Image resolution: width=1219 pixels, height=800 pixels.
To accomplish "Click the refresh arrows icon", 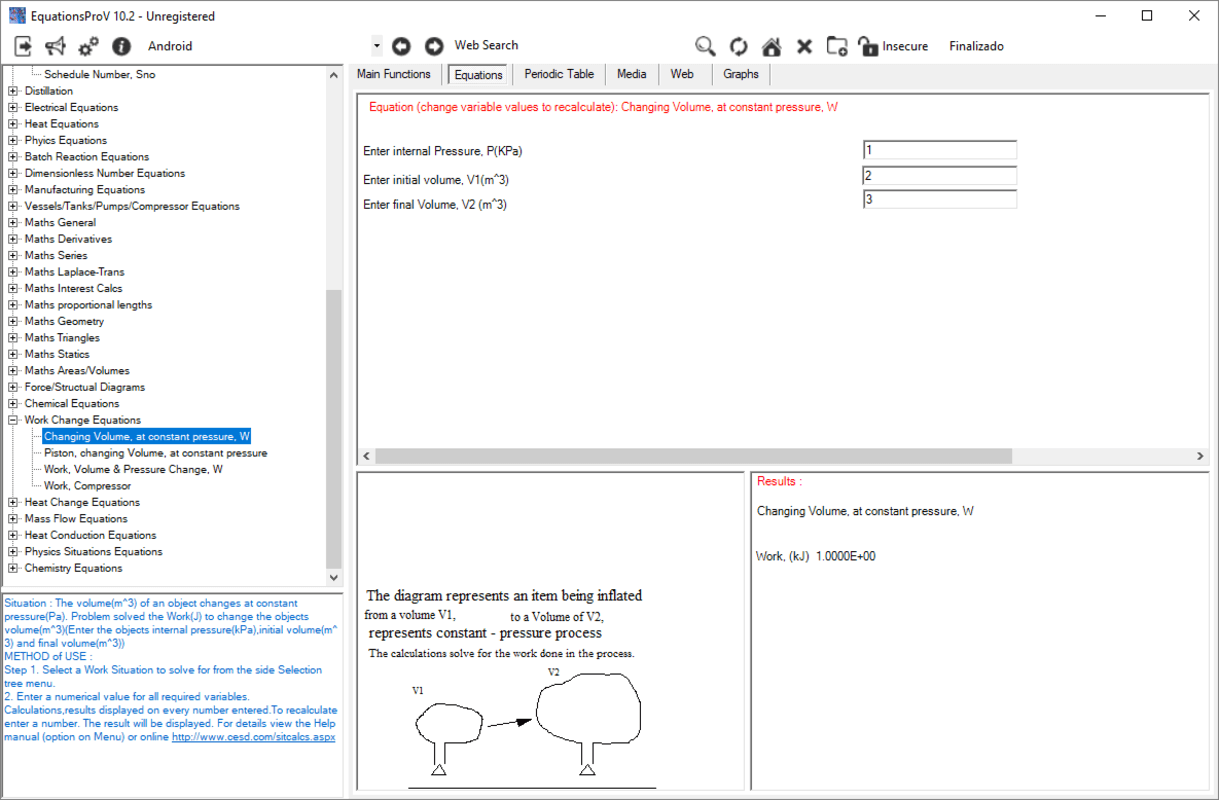I will (738, 46).
